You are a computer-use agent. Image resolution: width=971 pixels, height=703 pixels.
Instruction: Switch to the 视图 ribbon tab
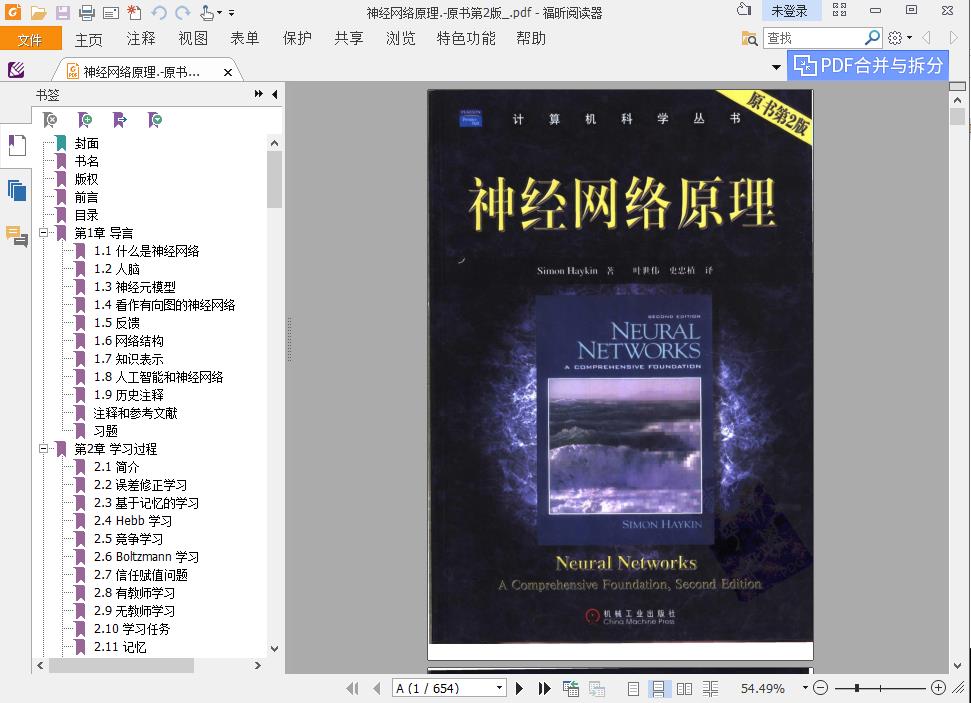click(x=193, y=38)
